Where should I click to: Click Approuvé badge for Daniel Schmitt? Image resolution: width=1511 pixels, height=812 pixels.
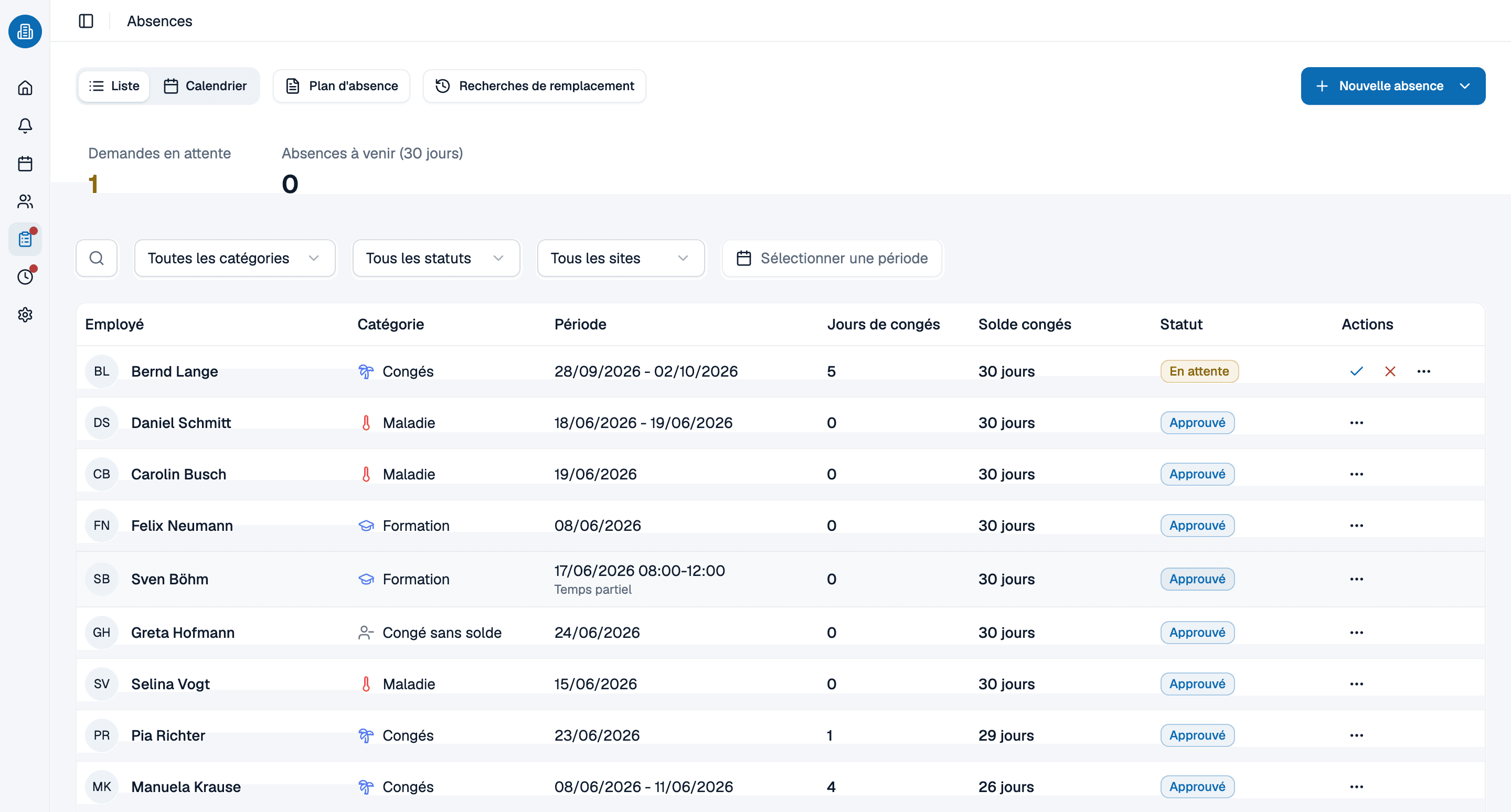(x=1197, y=423)
